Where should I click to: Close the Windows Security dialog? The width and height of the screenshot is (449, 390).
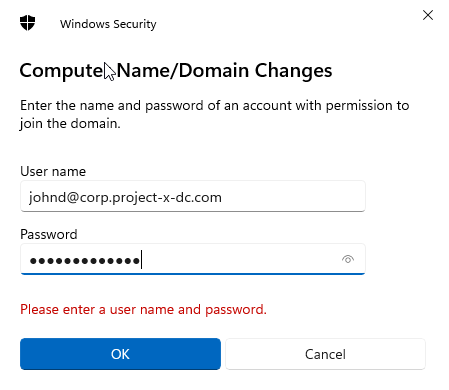pos(428,15)
